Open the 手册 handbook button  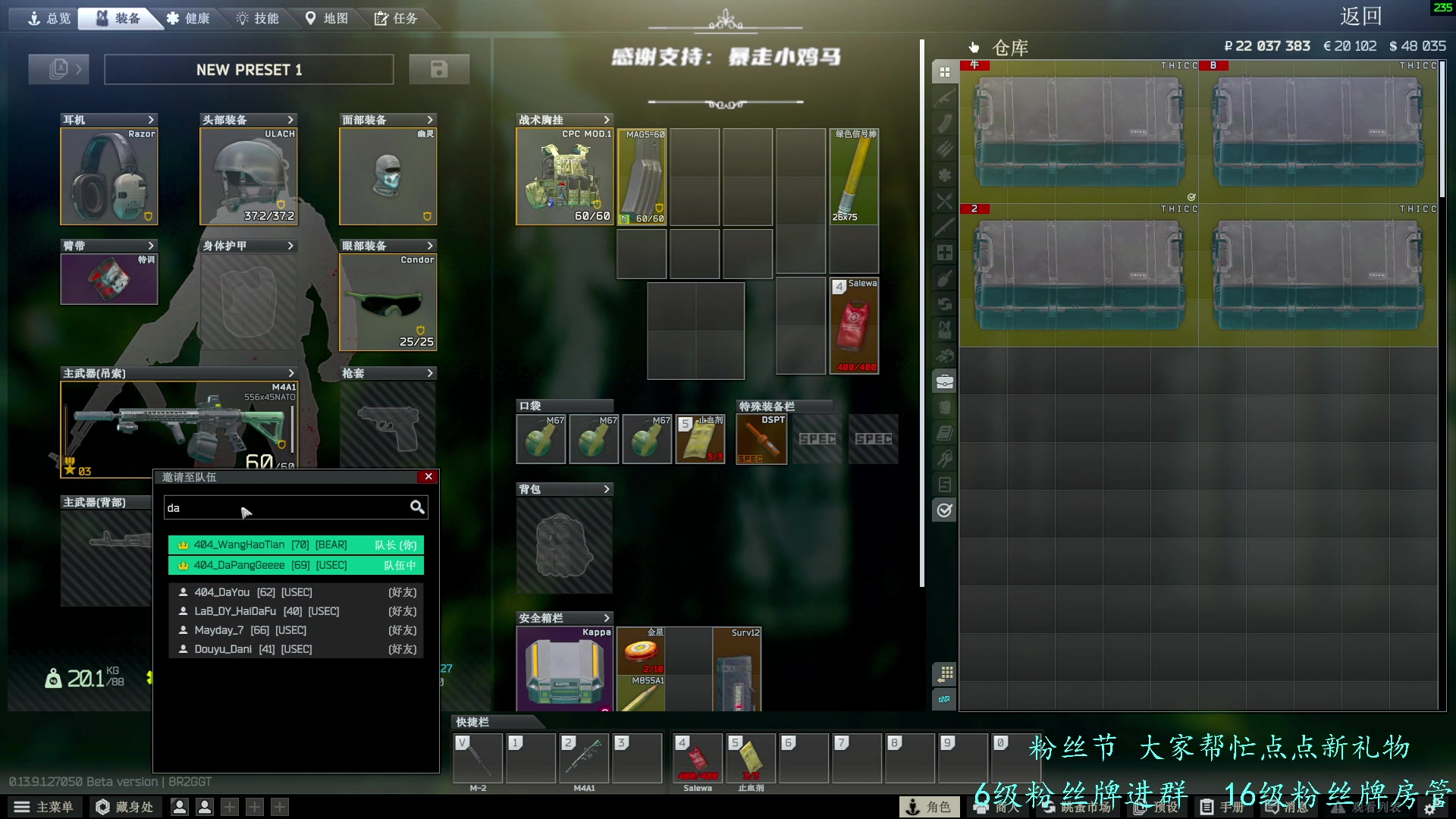[x=1222, y=807]
